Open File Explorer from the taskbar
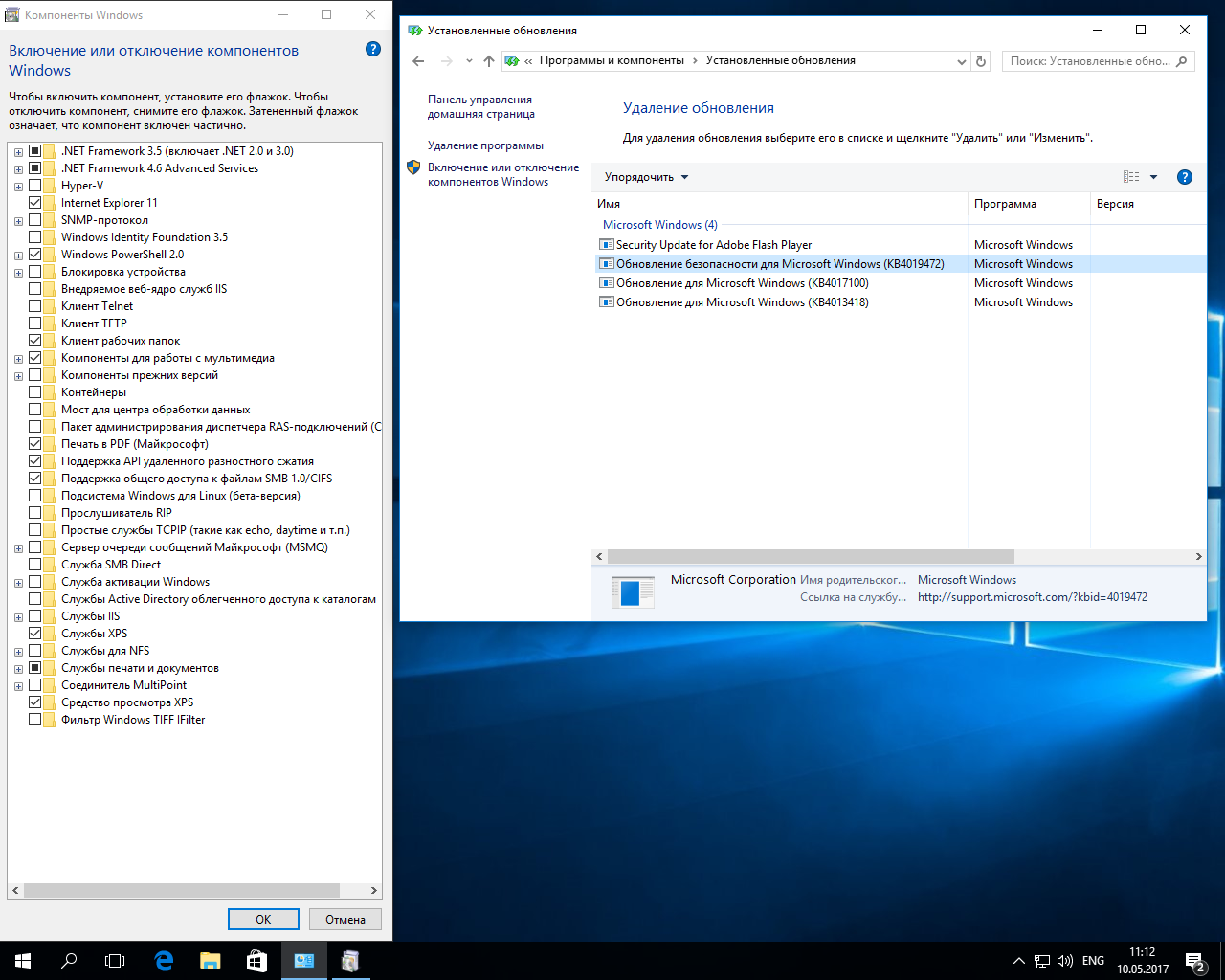Image resolution: width=1225 pixels, height=980 pixels. coord(211,961)
